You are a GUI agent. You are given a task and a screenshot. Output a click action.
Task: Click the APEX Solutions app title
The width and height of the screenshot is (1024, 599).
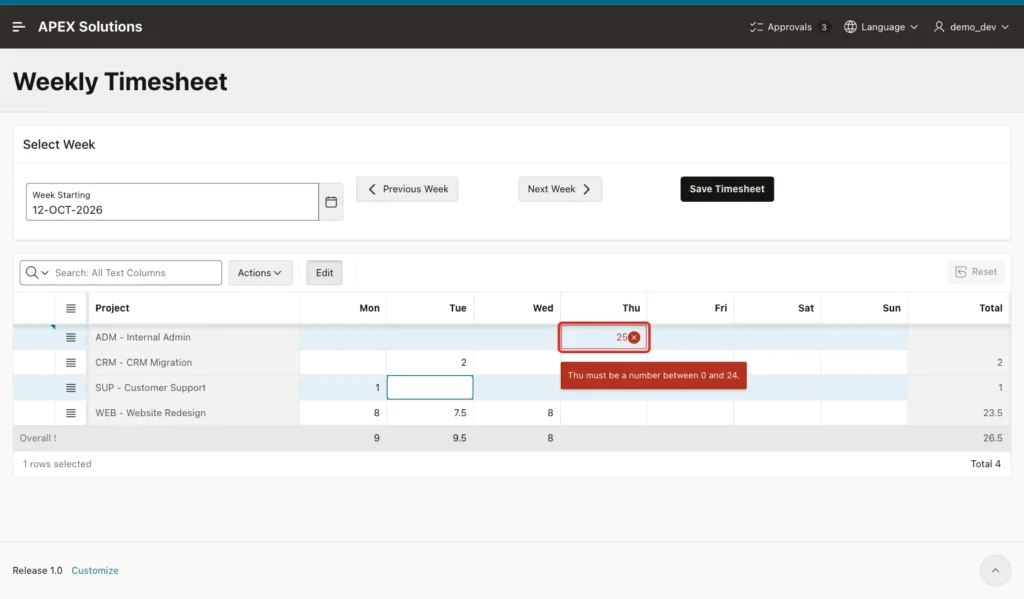click(90, 27)
